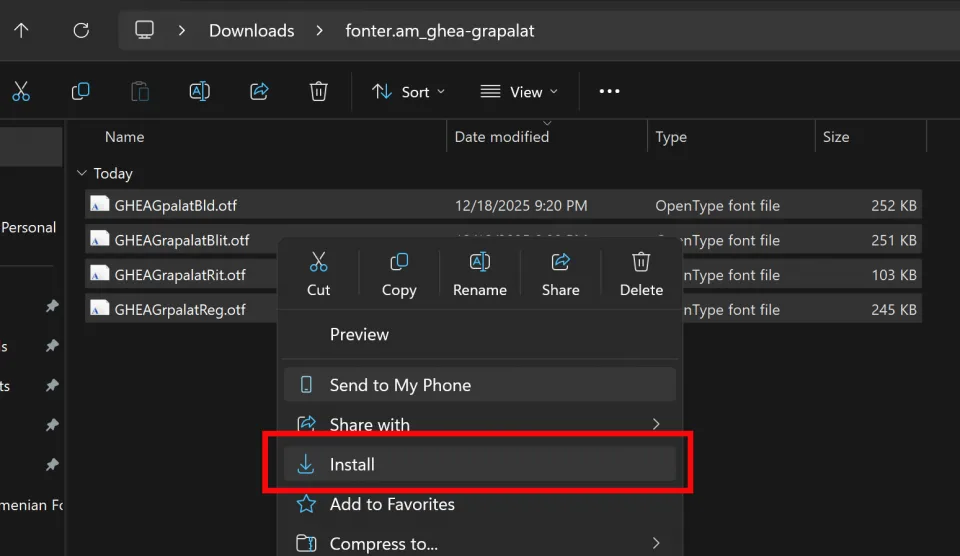The width and height of the screenshot is (960, 556).
Task: Delete using the toolbar trash icon
Action: pyautogui.click(x=318, y=91)
